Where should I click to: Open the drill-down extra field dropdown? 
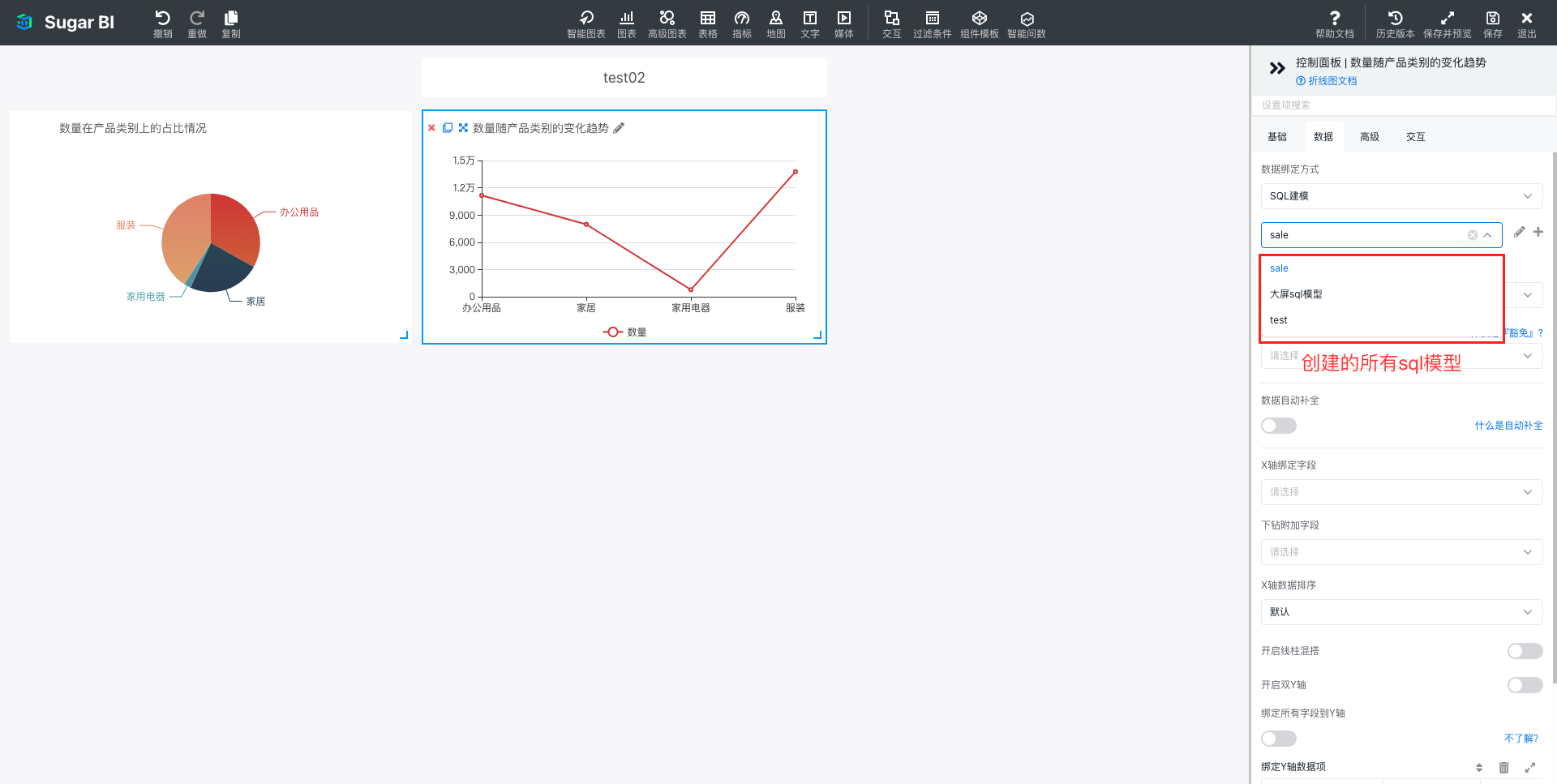[1401, 552]
